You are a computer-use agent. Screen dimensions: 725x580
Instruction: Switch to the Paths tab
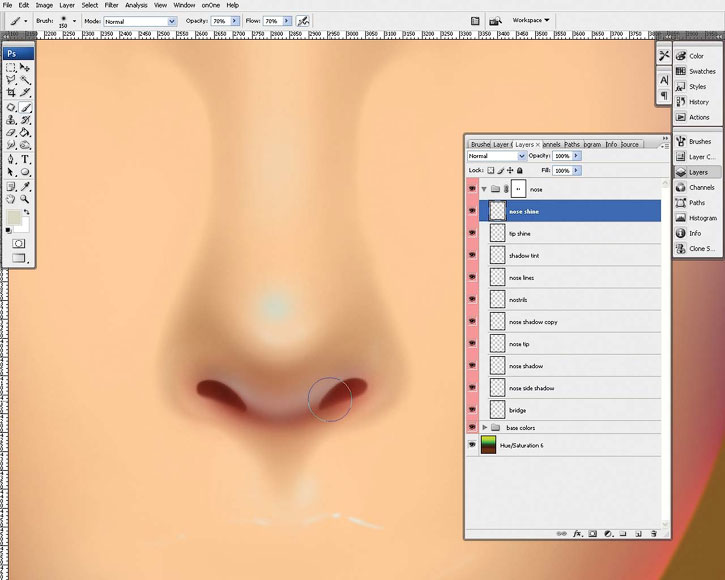click(573, 144)
